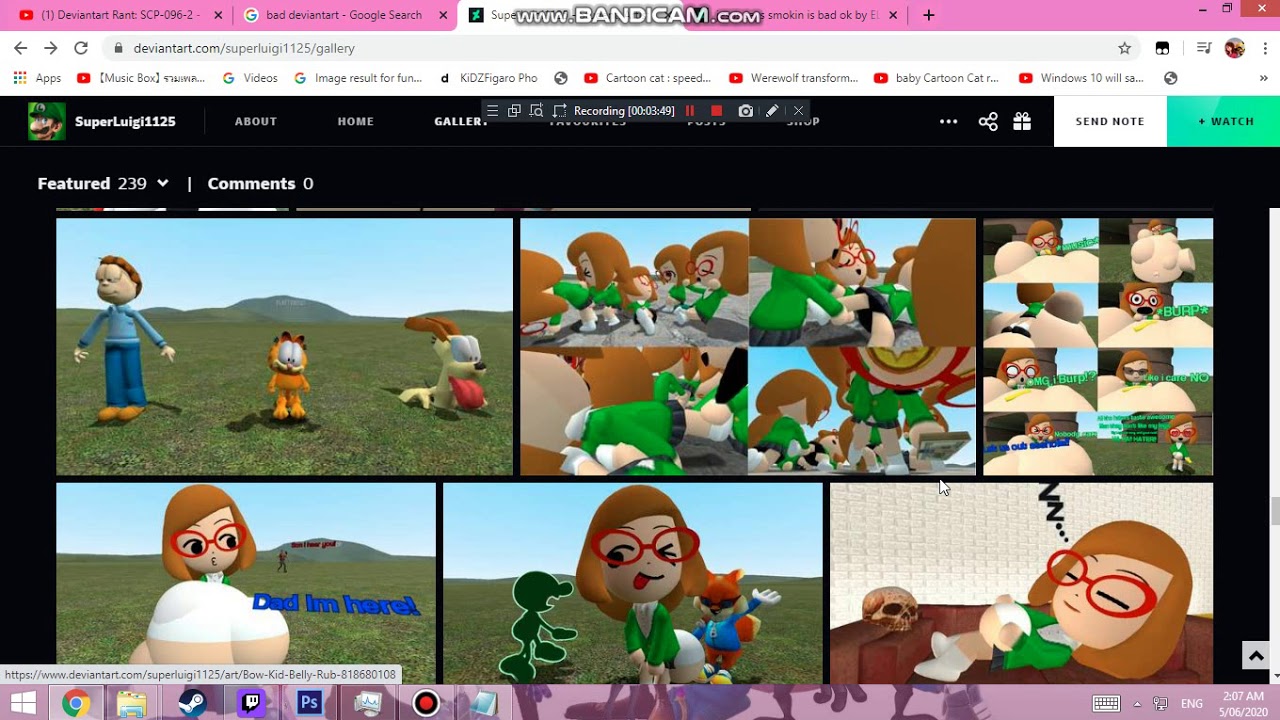Open a new browser tab

tap(928, 15)
